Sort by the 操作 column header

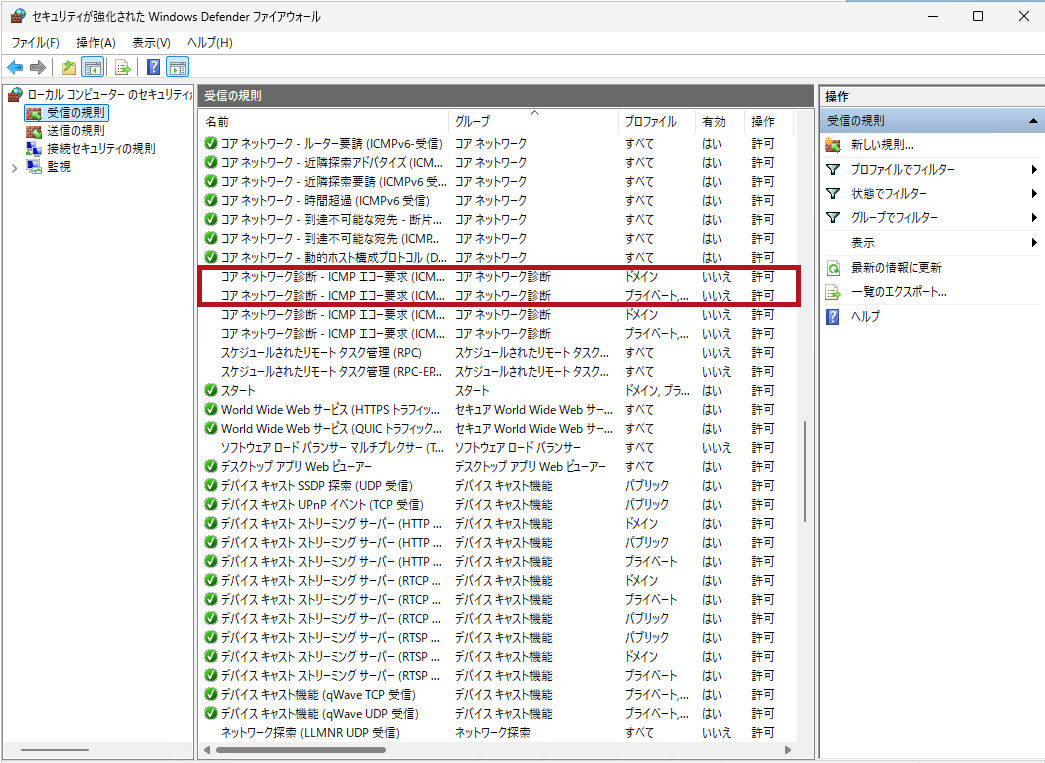click(769, 122)
